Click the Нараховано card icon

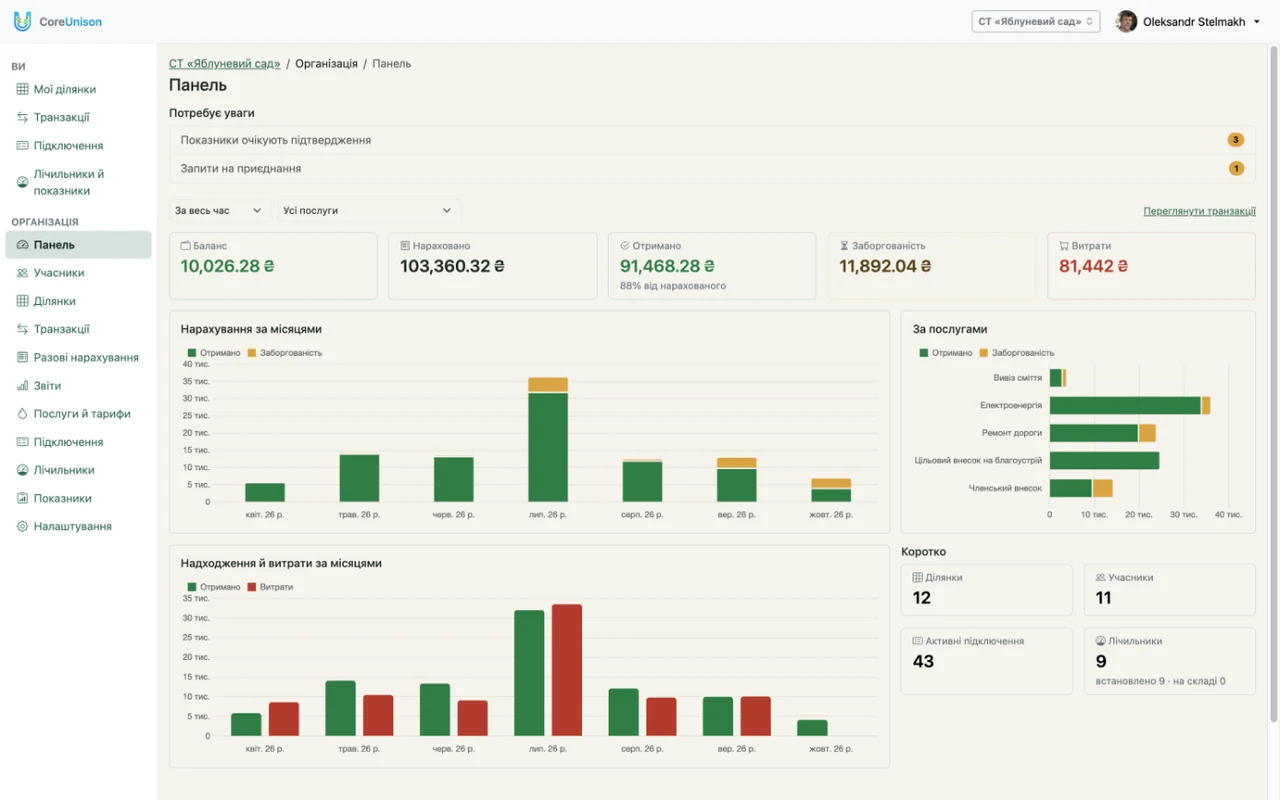[405, 245]
